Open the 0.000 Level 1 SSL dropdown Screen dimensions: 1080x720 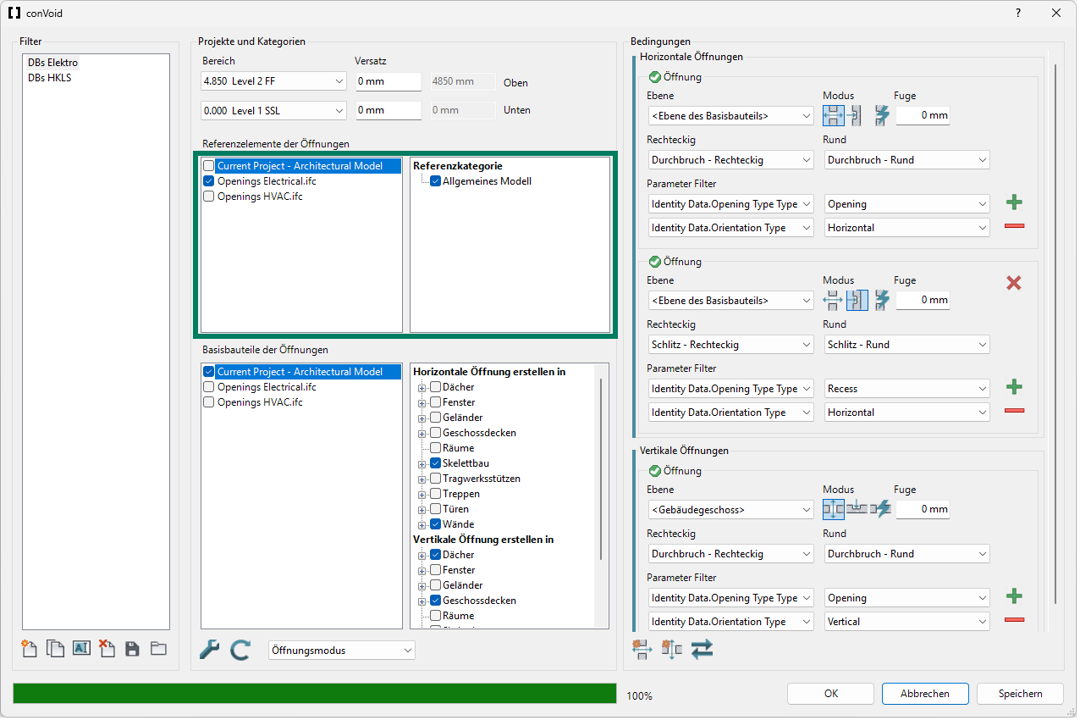[273, 110]
